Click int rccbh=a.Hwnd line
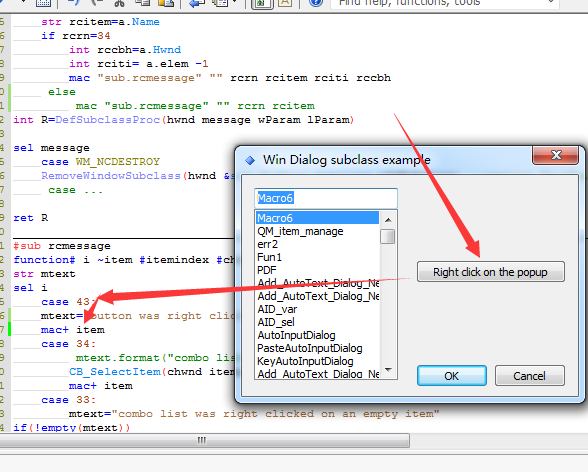The height and width of the screenshot is (472, 588). [x=125, y=50]
